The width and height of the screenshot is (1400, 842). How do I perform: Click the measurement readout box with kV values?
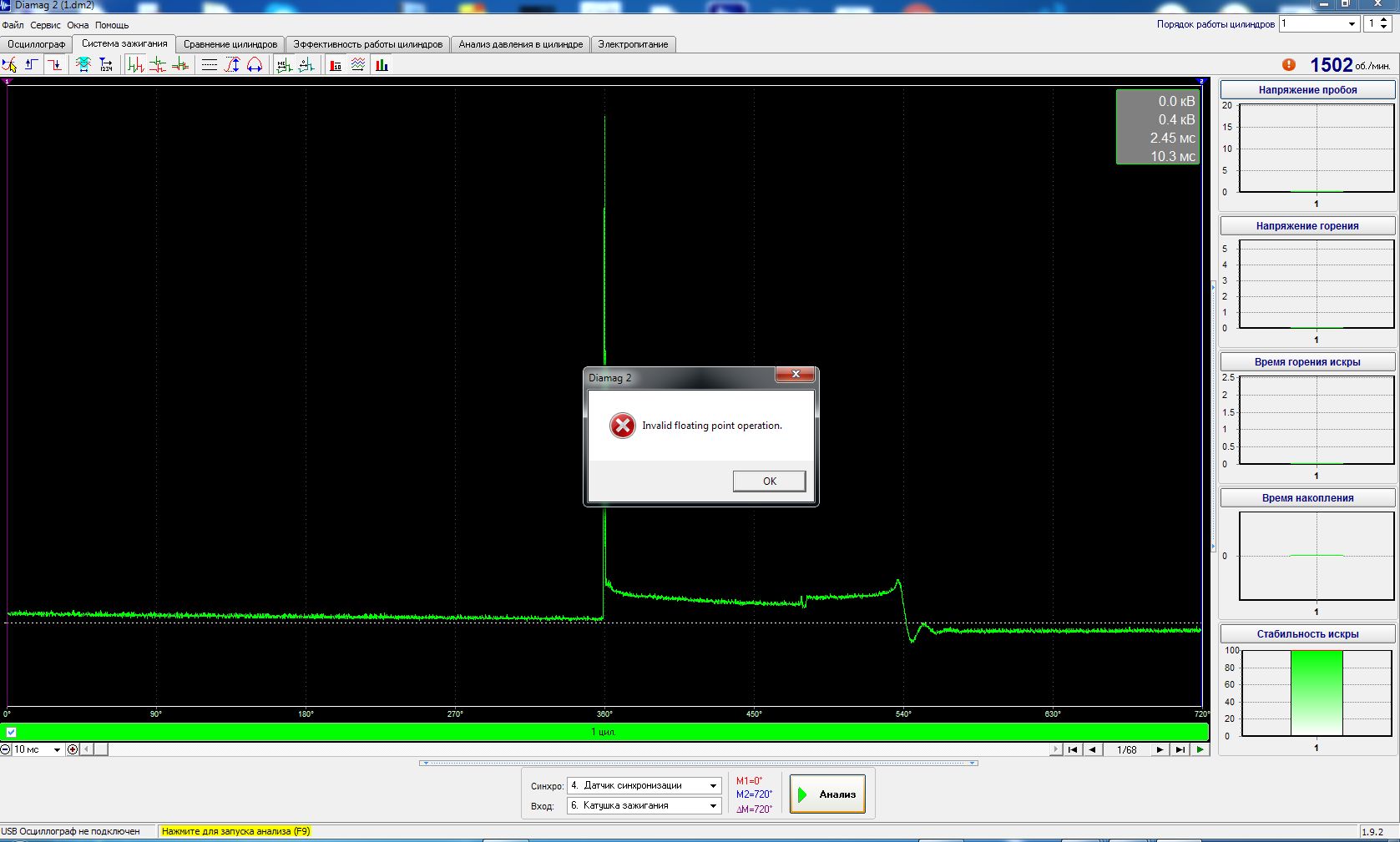(x=1158, y=127)
